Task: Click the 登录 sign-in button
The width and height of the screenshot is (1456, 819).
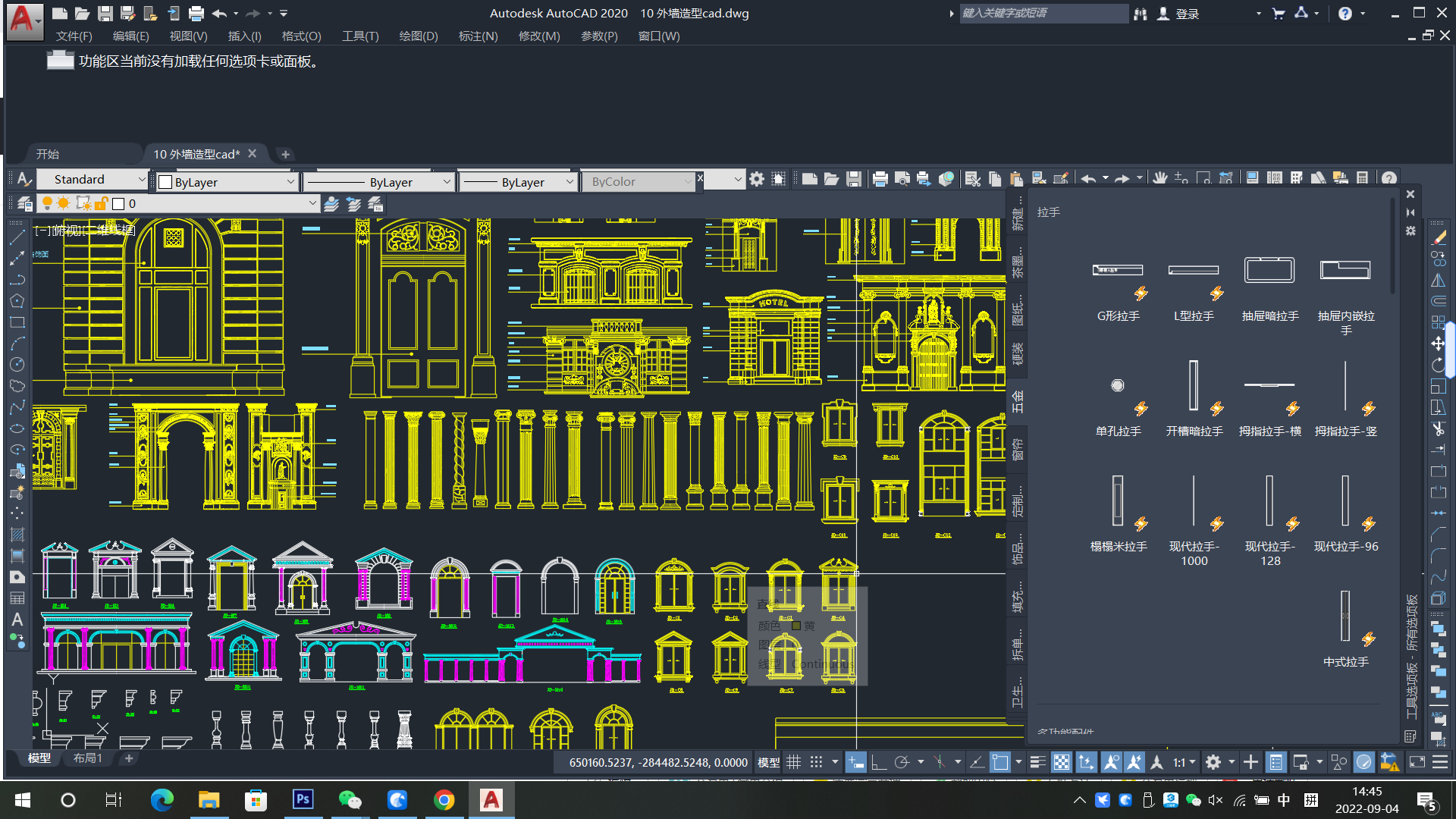Action: 1187,14
